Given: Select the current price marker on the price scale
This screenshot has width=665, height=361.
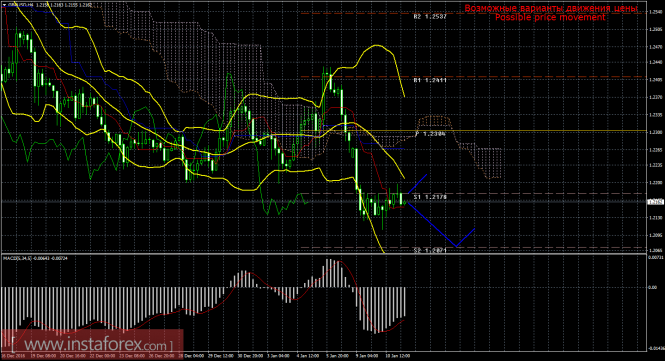Looking at the screenshot, I should point(655,201).
